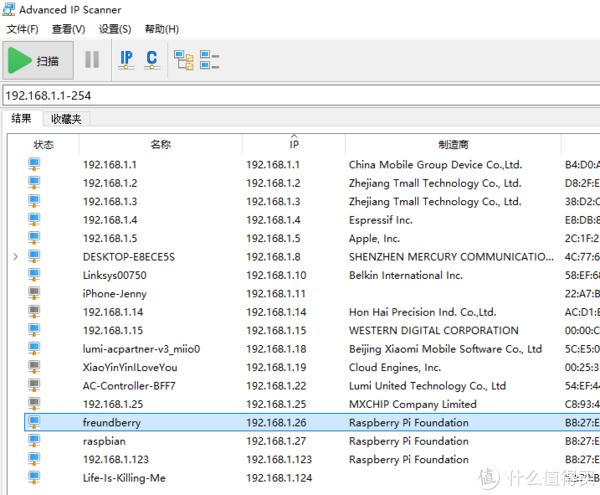Click computer icon for raspbian row

pyautogui.click(x=34, y=440)
